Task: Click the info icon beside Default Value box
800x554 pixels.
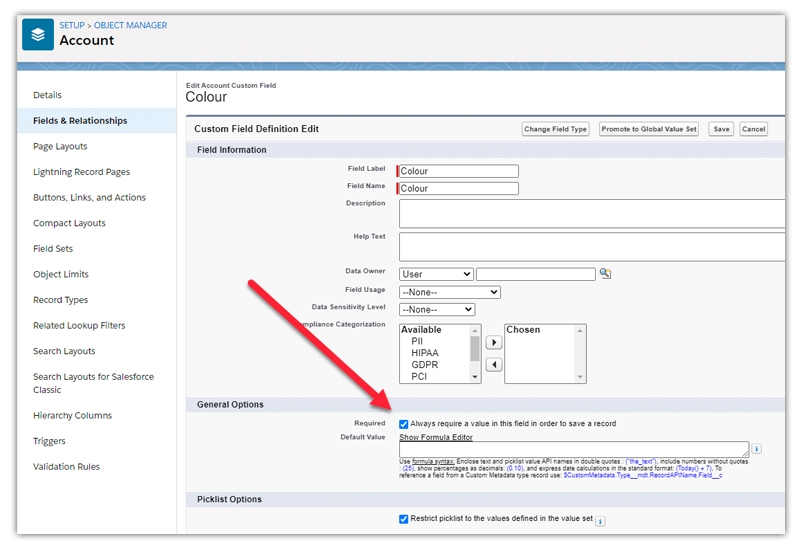Action: [757, 448]
